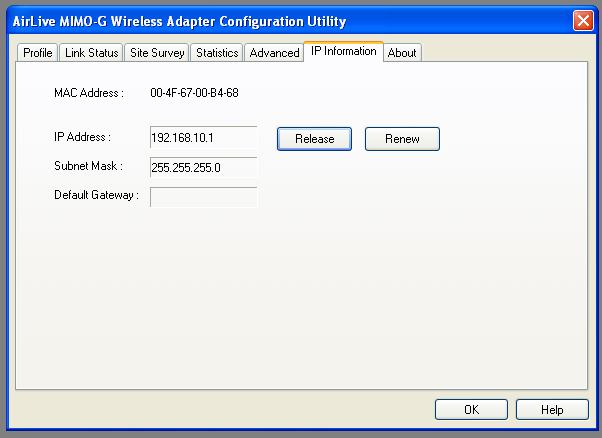The height and width of the screenshot is (438, 602).
Task: Switch to the About tab
Action: click(402, 53)
